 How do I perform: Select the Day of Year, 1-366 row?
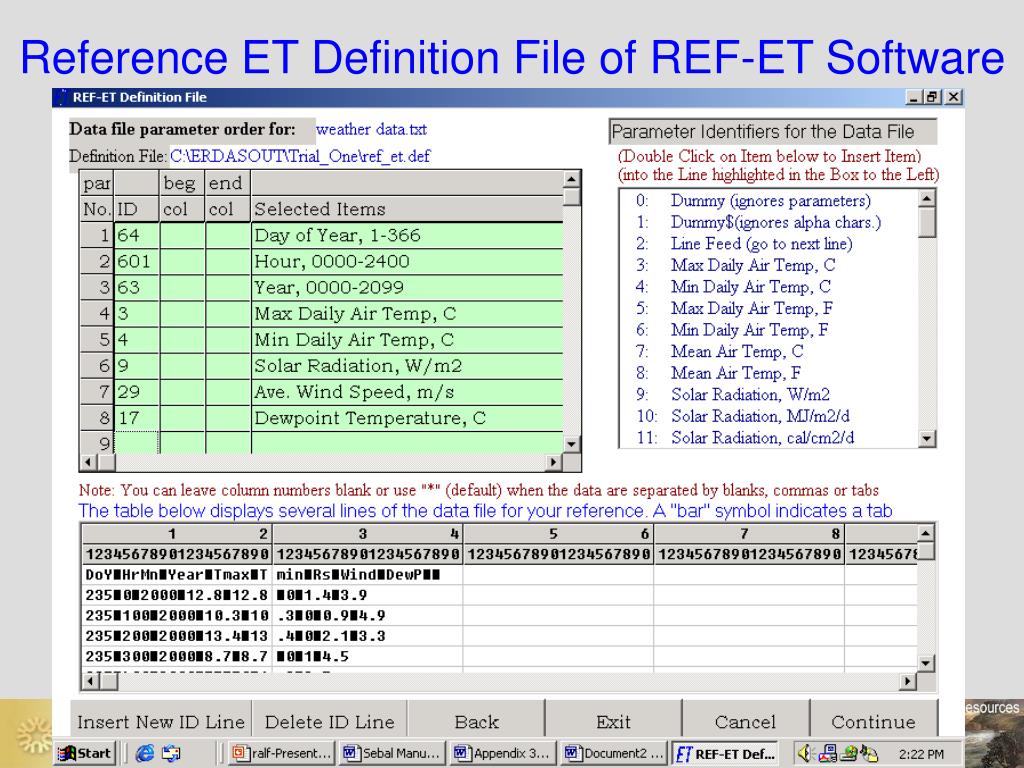click(x=407, y=235)
